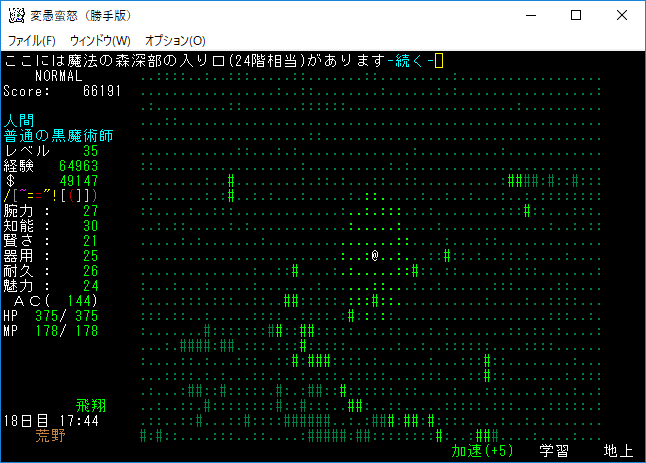Click the 加速(+5) speed status
Screen dimensions: 646x463
[482, 451]
